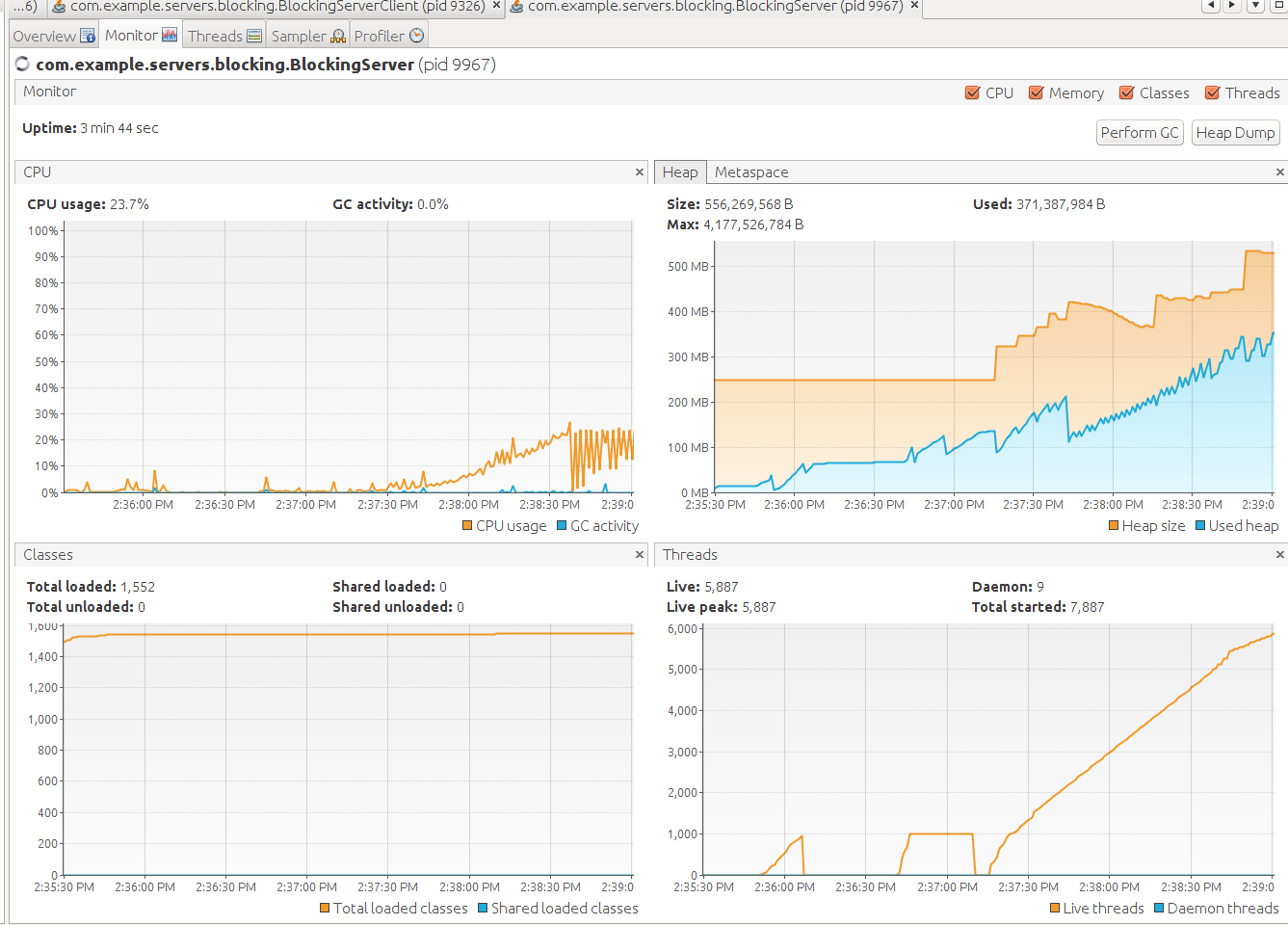1288x925 pixels.
Task: Select the 'CPU usage: 23.7%' value
Action: pyautogui.click(x=88, y=204)
